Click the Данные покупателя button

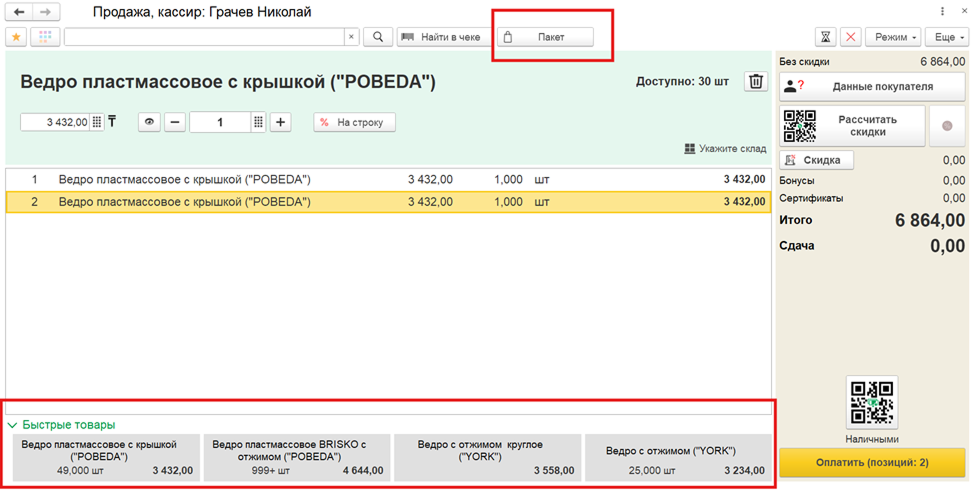pyautogui.click(x=872, y=87)
